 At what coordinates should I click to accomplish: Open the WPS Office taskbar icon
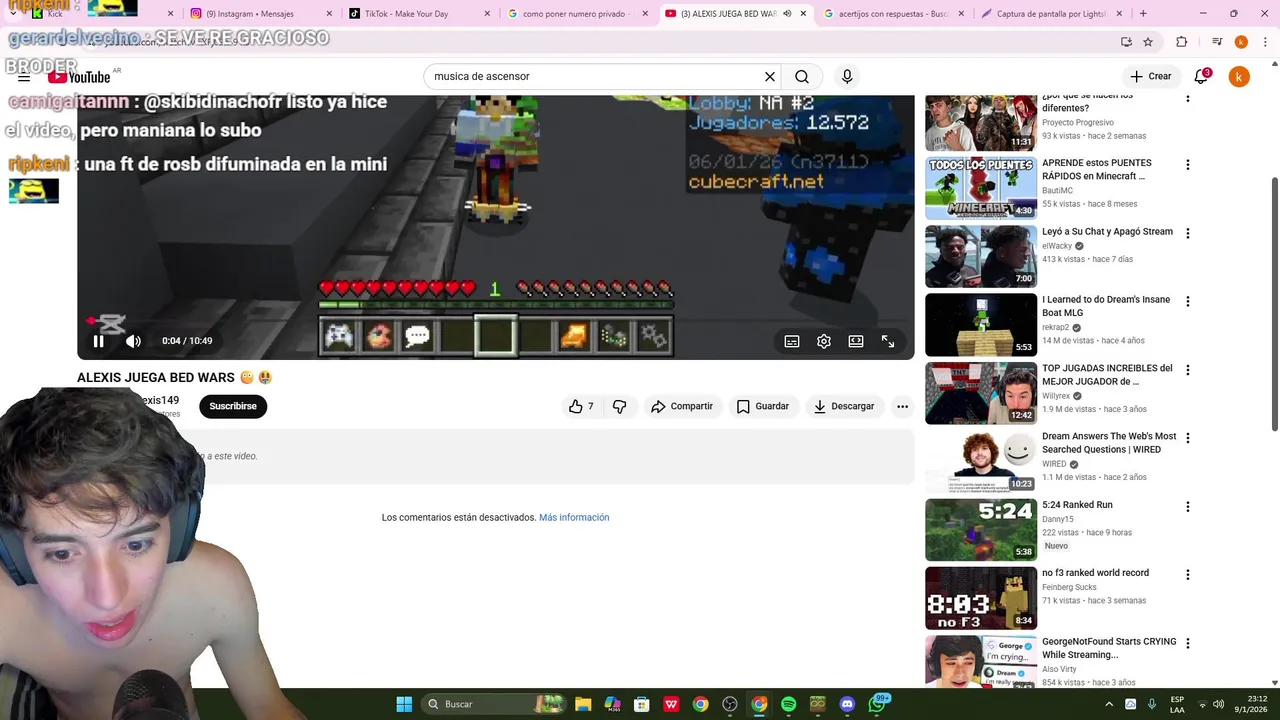pos(671,704)
